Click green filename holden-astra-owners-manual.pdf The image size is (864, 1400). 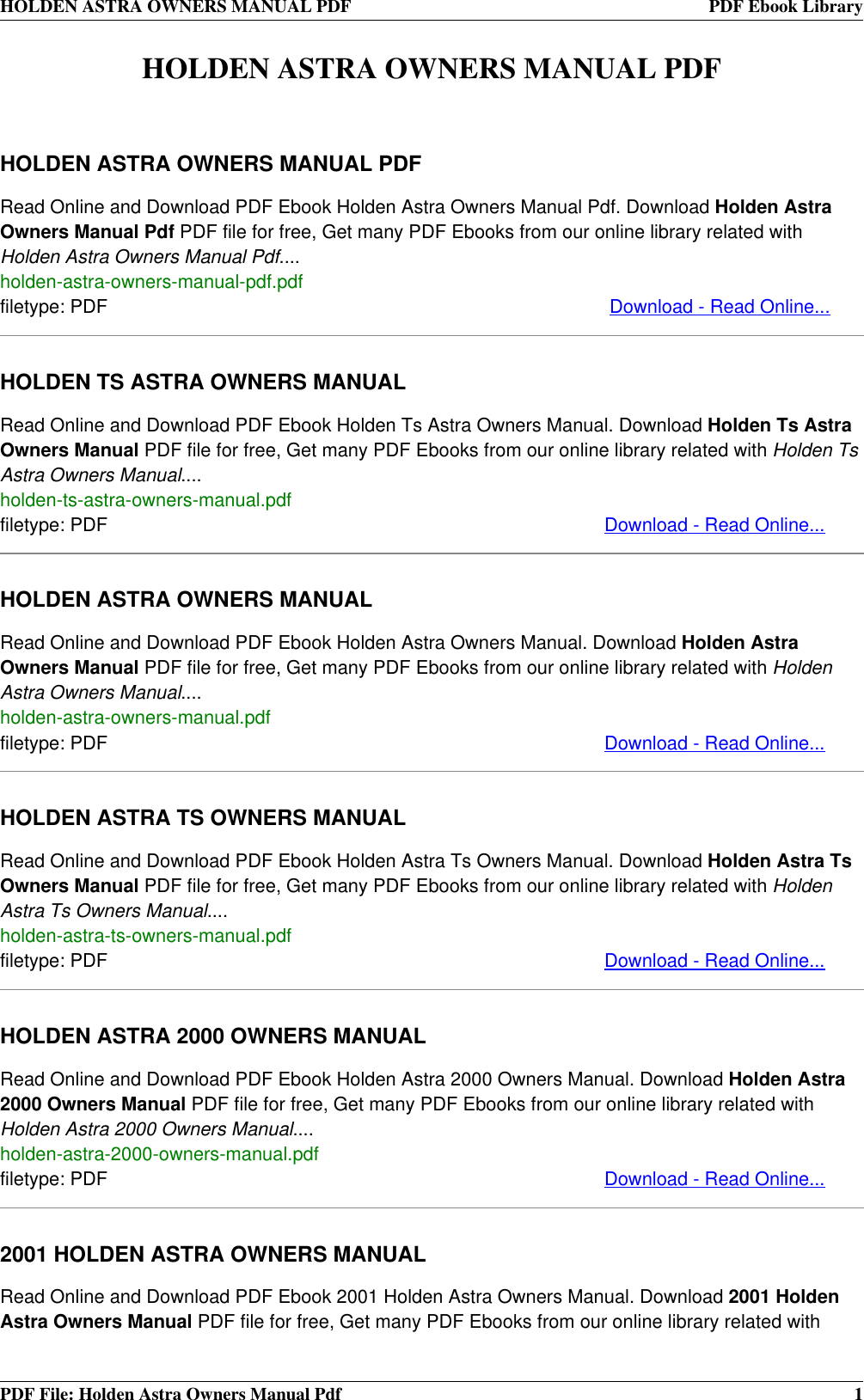click(x=135, y=718)
